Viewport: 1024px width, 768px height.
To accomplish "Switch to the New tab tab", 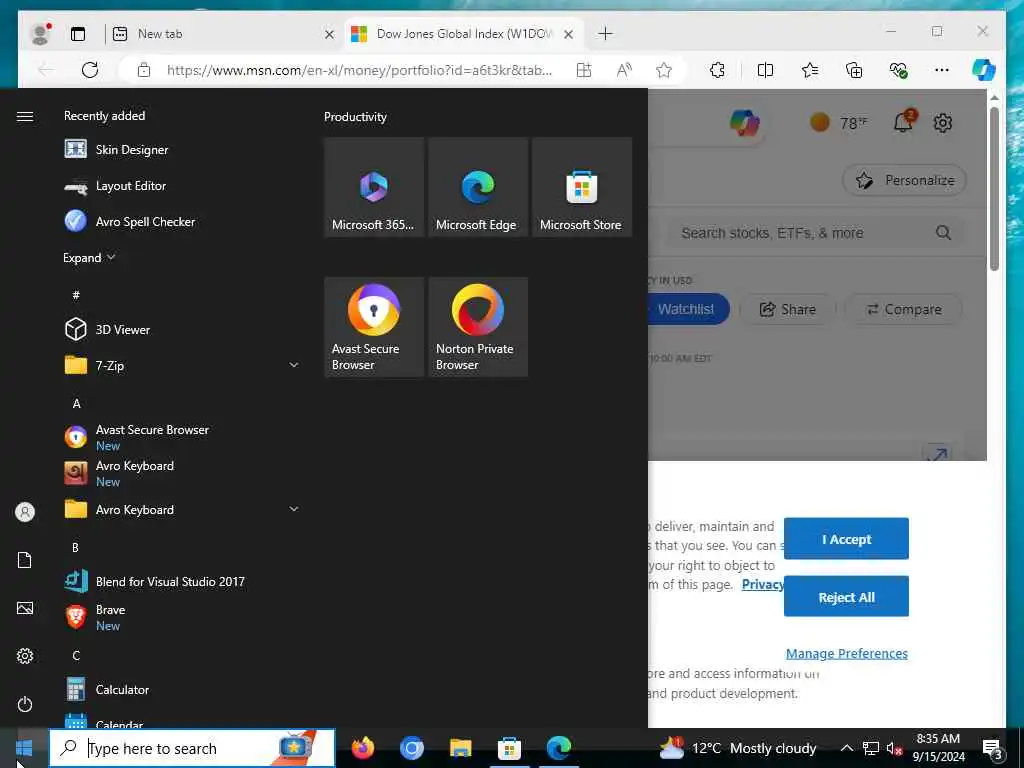I will 222,34.
